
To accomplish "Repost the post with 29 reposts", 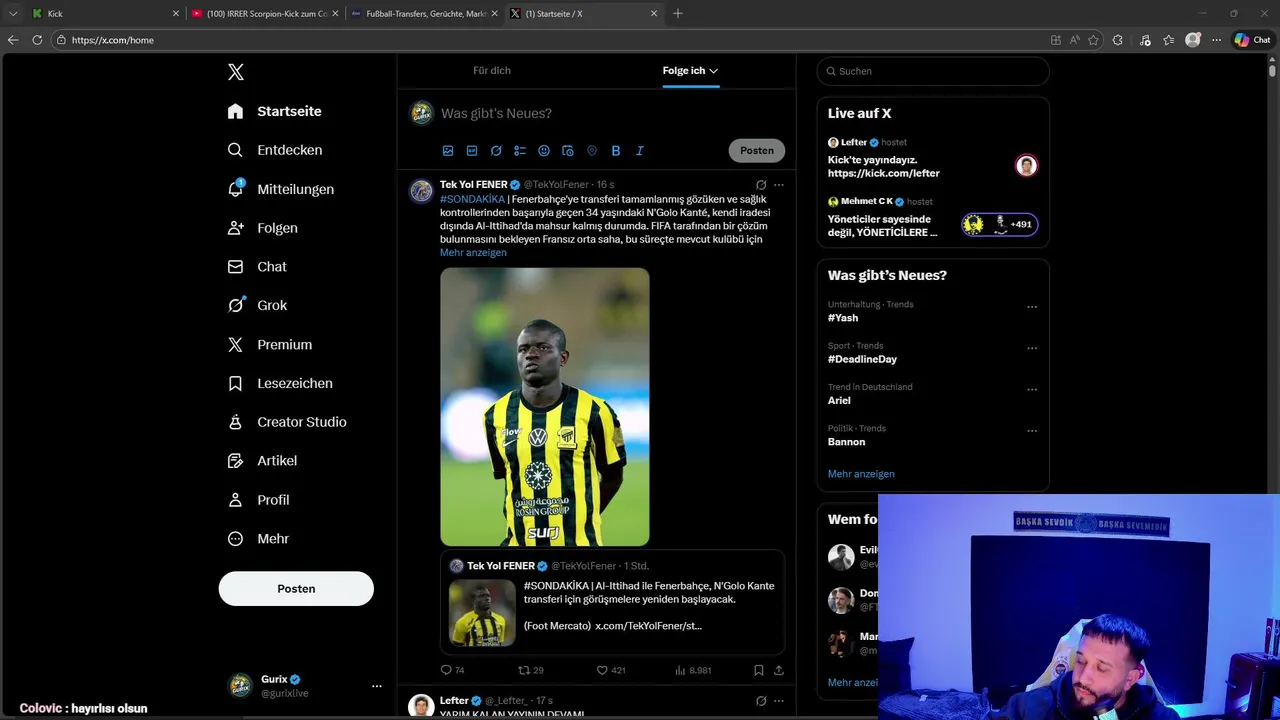I will [531, 670].
